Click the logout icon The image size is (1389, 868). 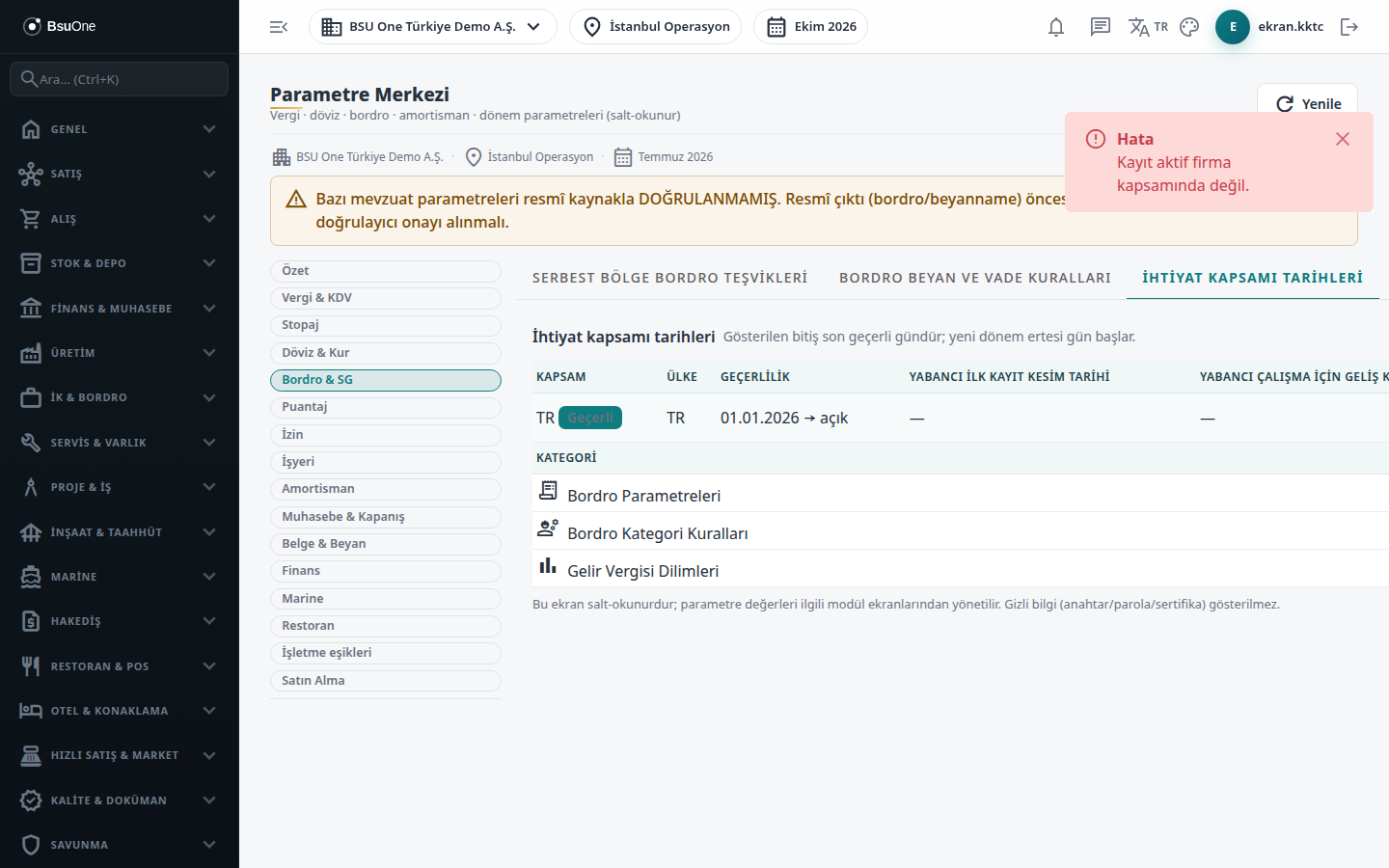tap(1349, 27)
